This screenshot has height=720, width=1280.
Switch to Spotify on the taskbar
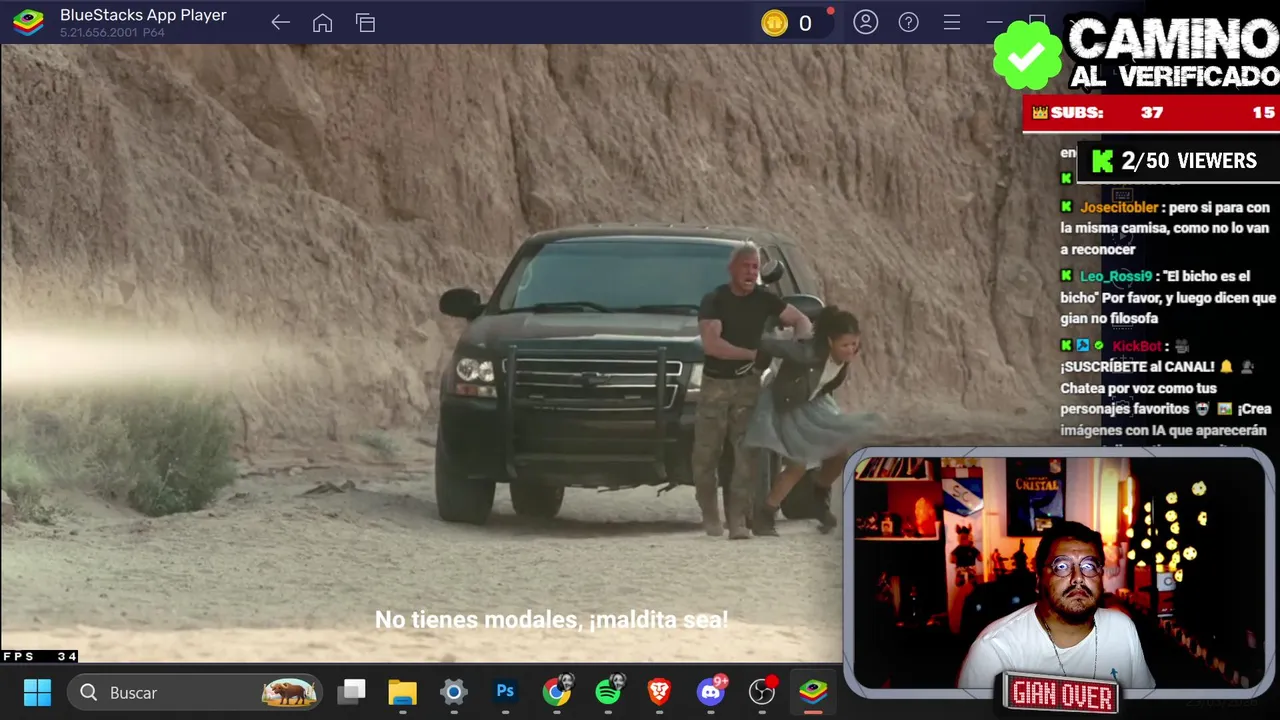(x=608, y=692)
